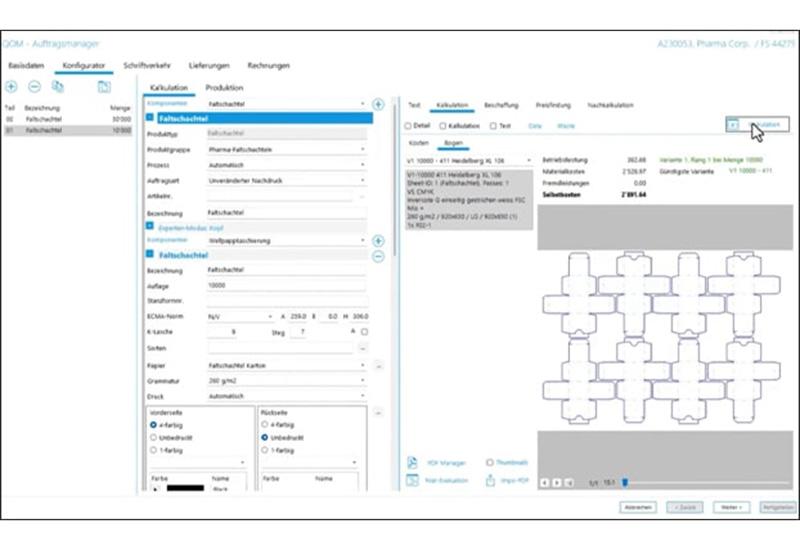
Task: Click the add part plus icon
Action: coord(11,87)
